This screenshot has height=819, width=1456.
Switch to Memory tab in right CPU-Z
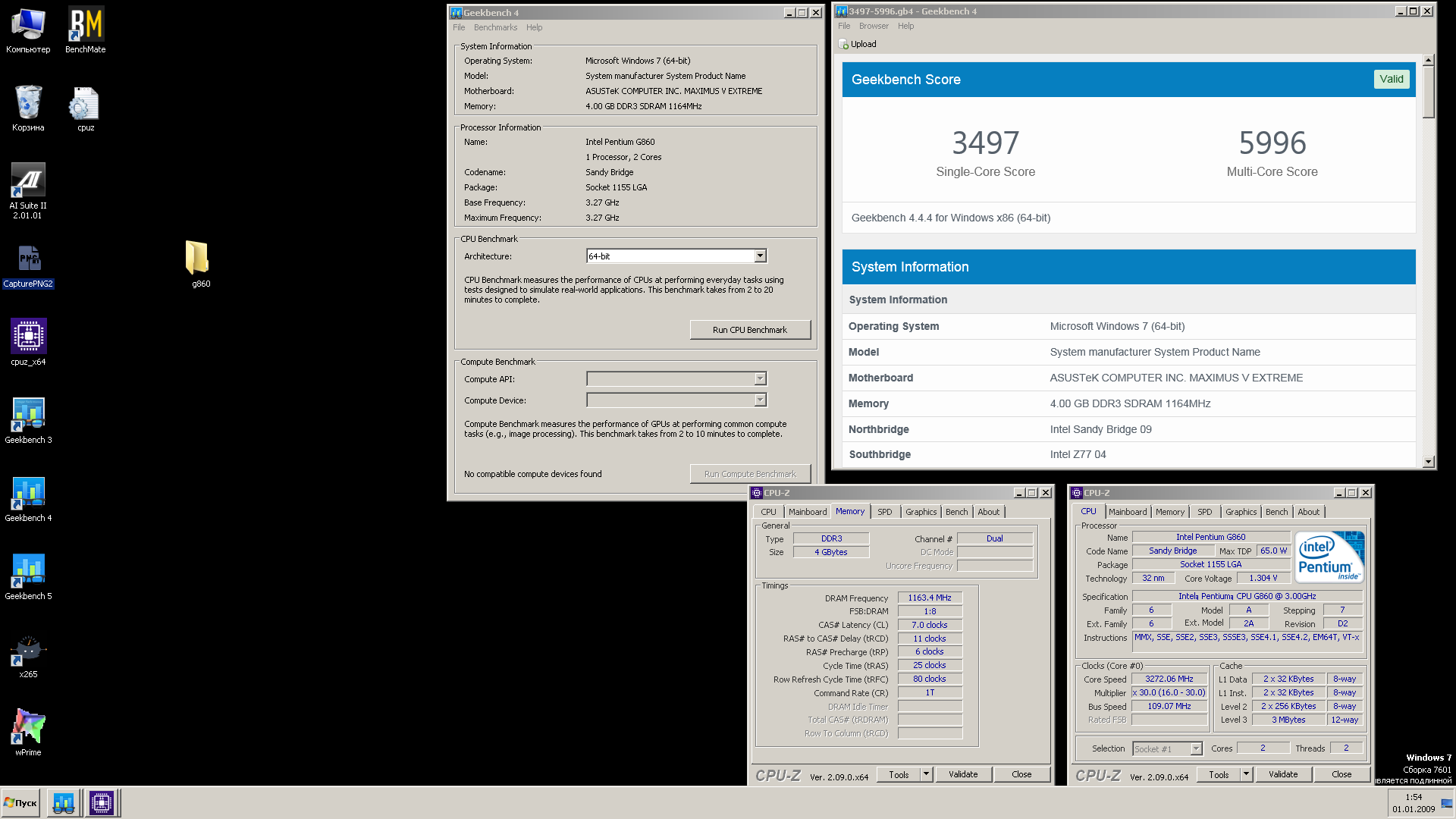tap(1169, 512)
